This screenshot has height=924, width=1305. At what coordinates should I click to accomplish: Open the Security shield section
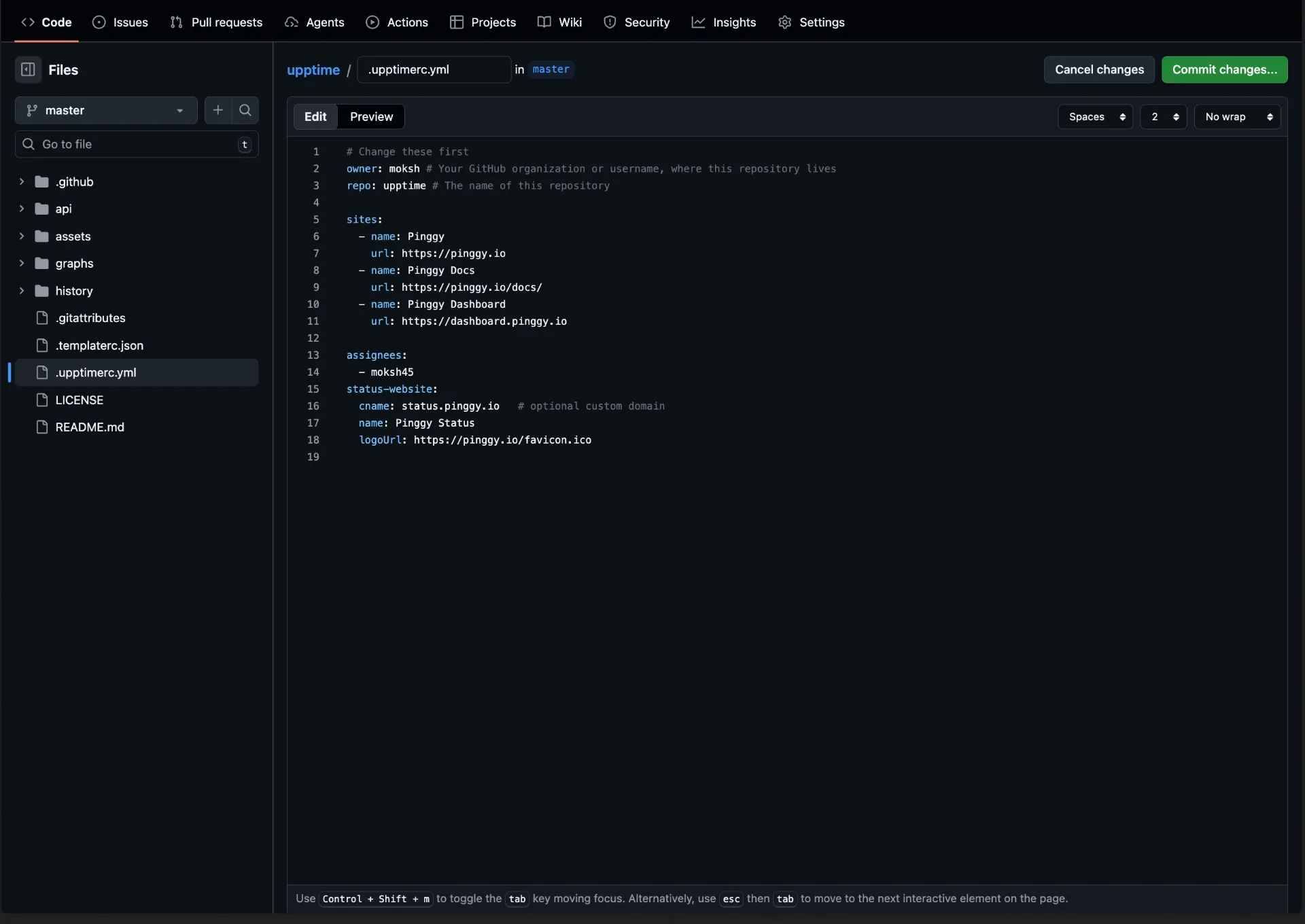[x=637, y=22]
